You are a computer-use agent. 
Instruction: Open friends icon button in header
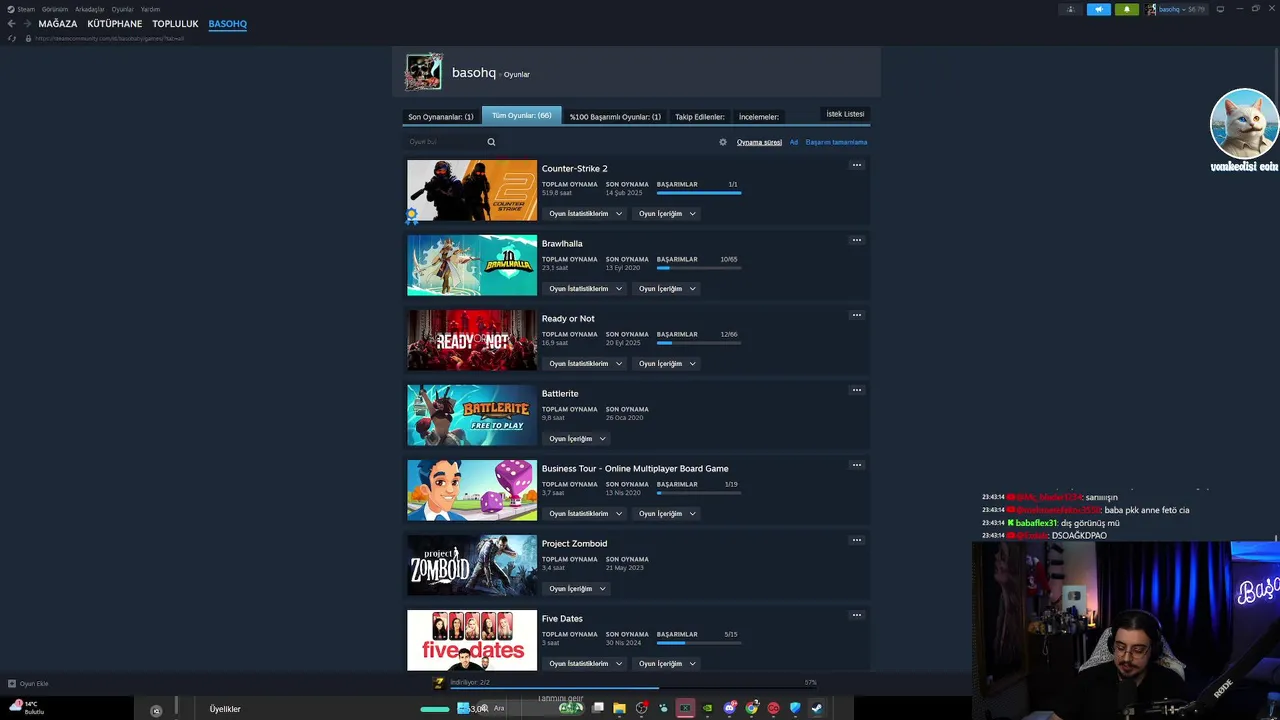[x=1070, y=9]
